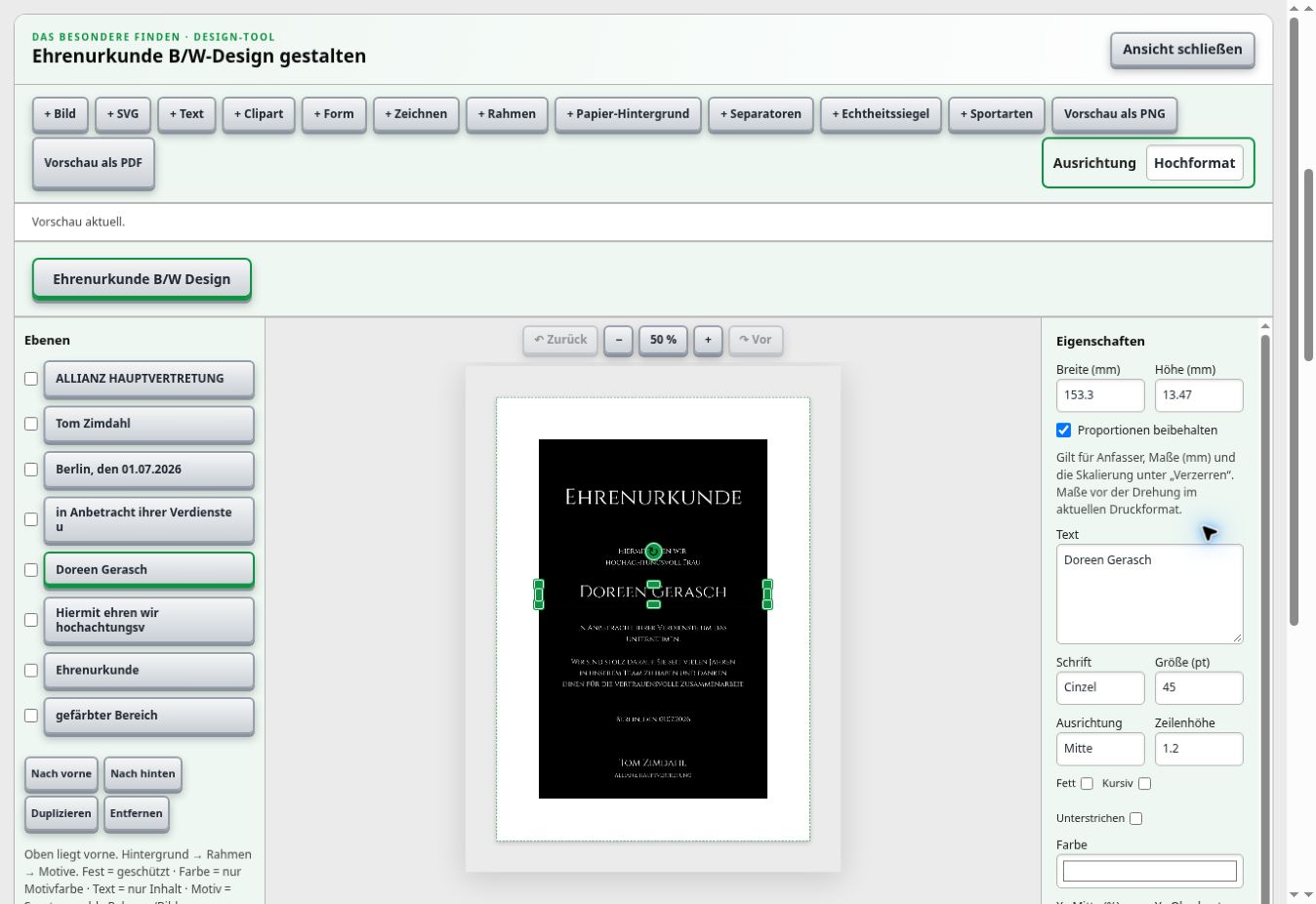Viewport: 1316px width, 904px height.
Task: Click the right resize handle of the selection
Action: click(767, 594)
